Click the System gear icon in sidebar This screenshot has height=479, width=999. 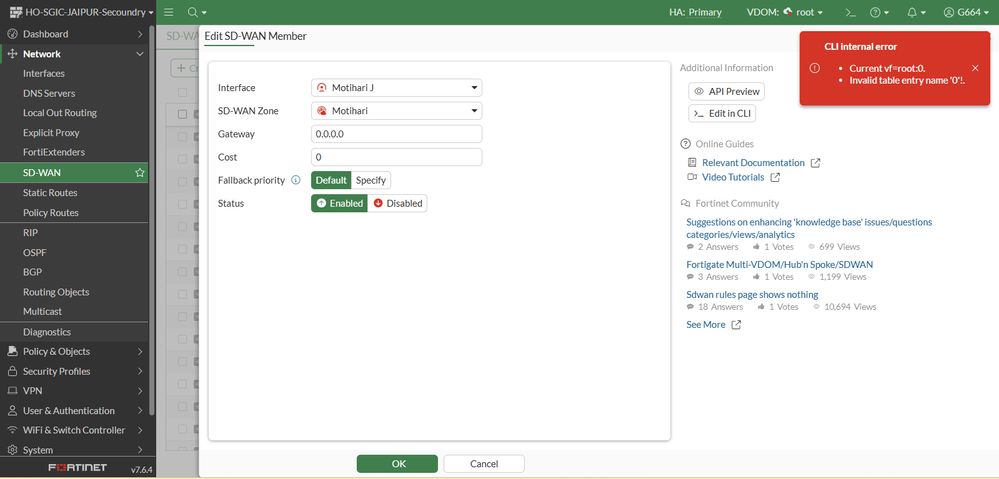12,450
